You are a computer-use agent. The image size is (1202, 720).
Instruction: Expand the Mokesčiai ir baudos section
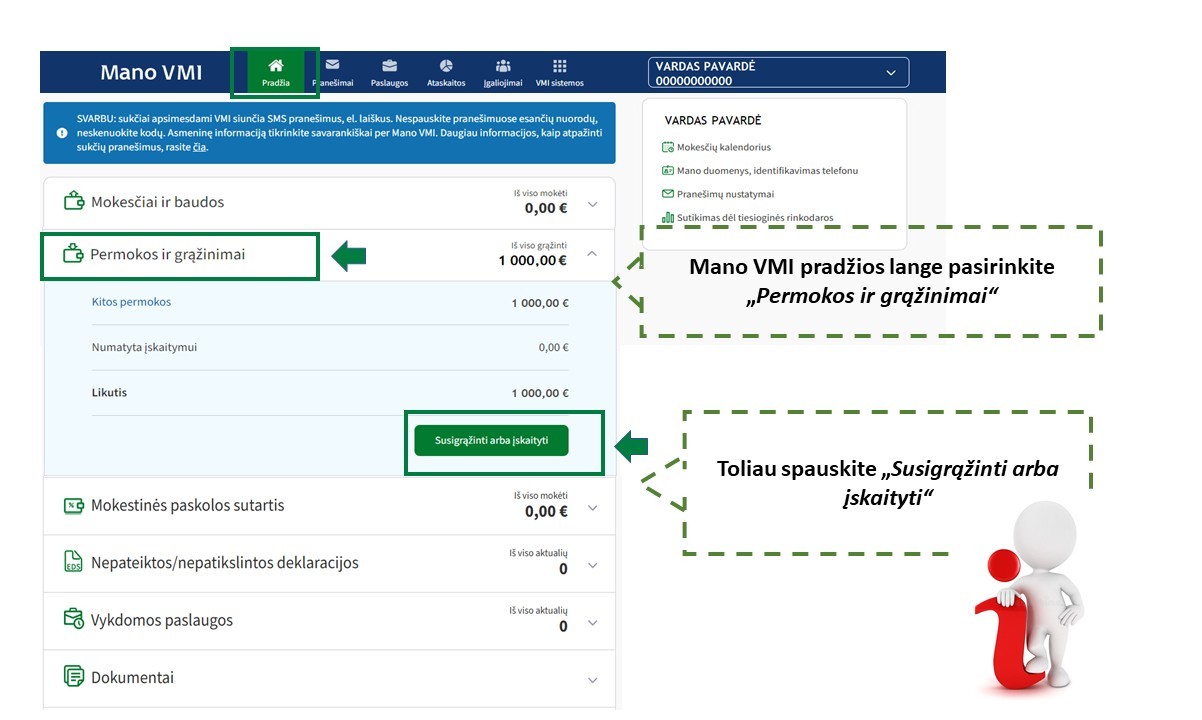pyautogui.click(x=592, y=204)
